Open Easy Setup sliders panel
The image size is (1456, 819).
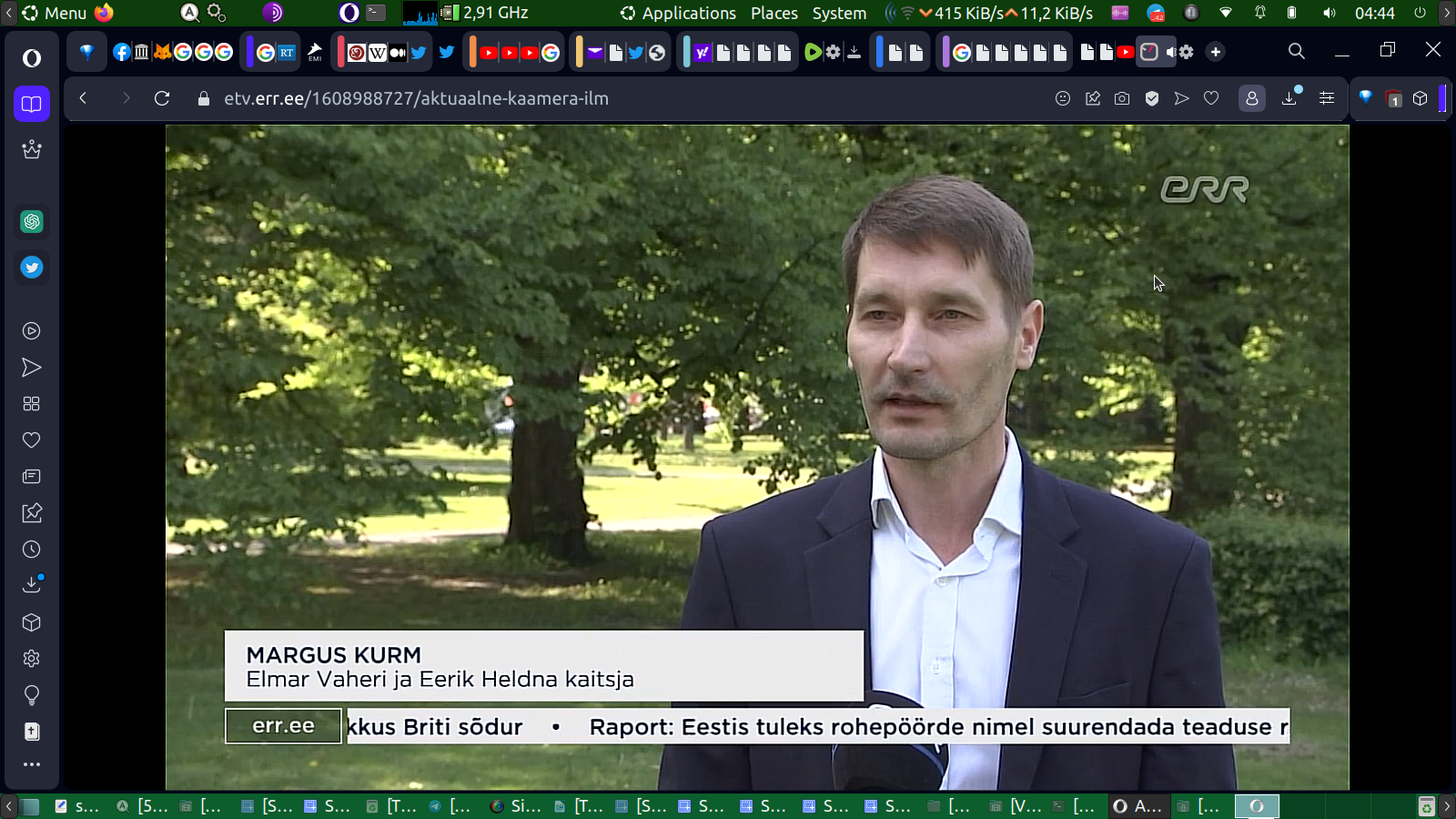tap(1327, 98)
